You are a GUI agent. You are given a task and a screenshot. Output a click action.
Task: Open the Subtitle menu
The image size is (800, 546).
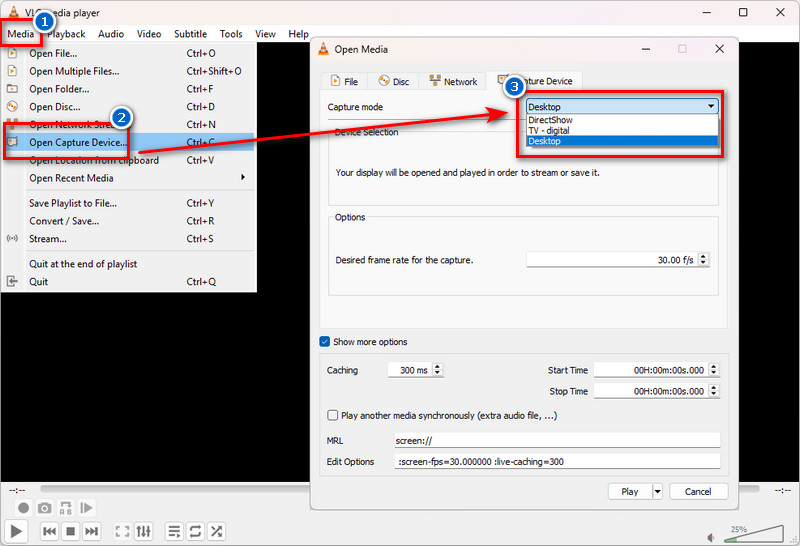[190, 34]
